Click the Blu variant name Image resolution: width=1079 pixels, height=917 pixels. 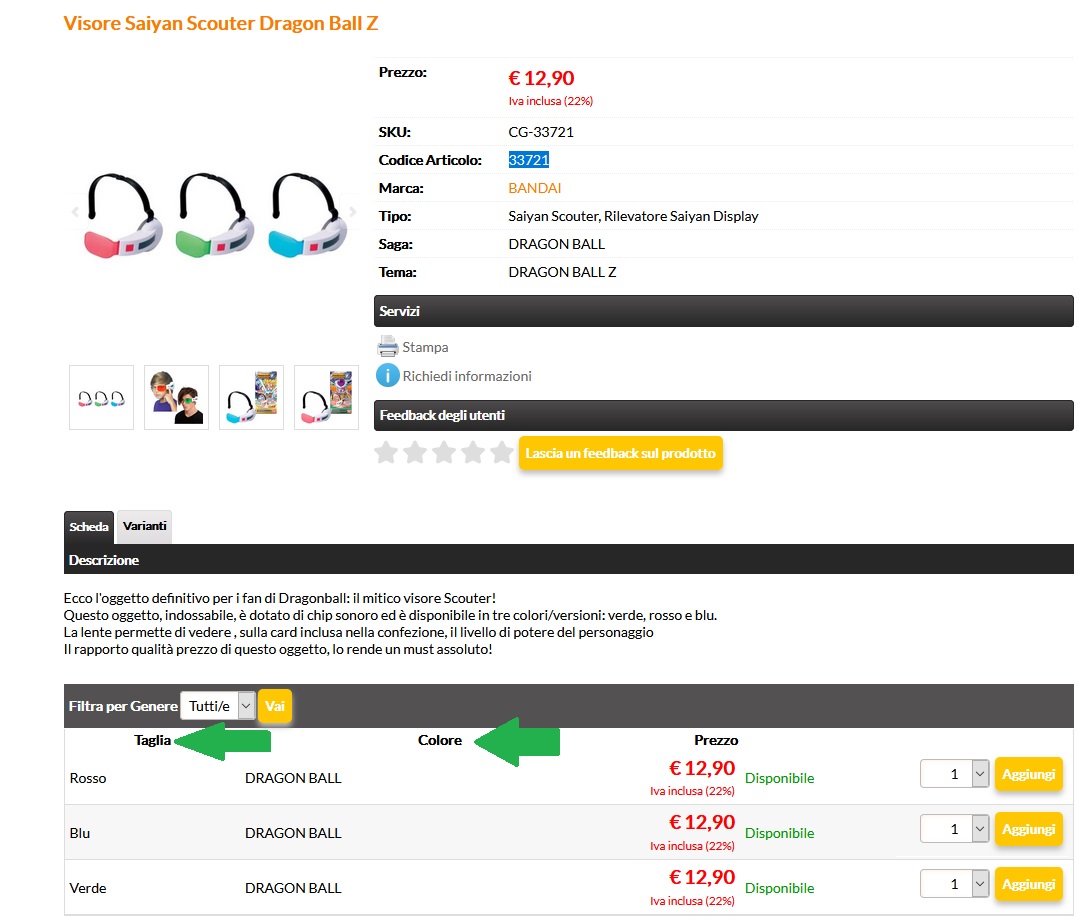pyautogui.click(x=80, y=833)
